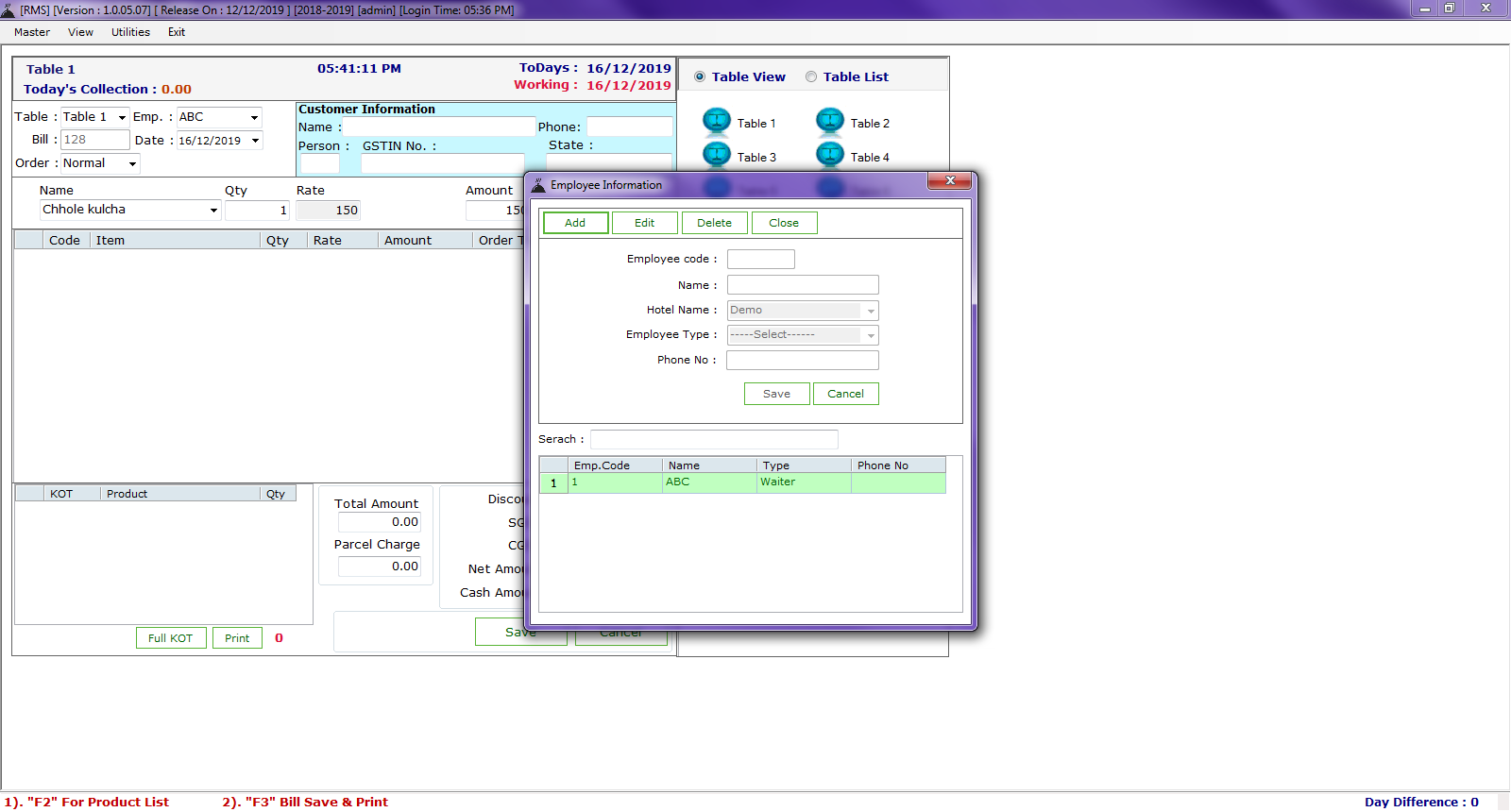Expand the Employee Type dropdown

point(870,335)
